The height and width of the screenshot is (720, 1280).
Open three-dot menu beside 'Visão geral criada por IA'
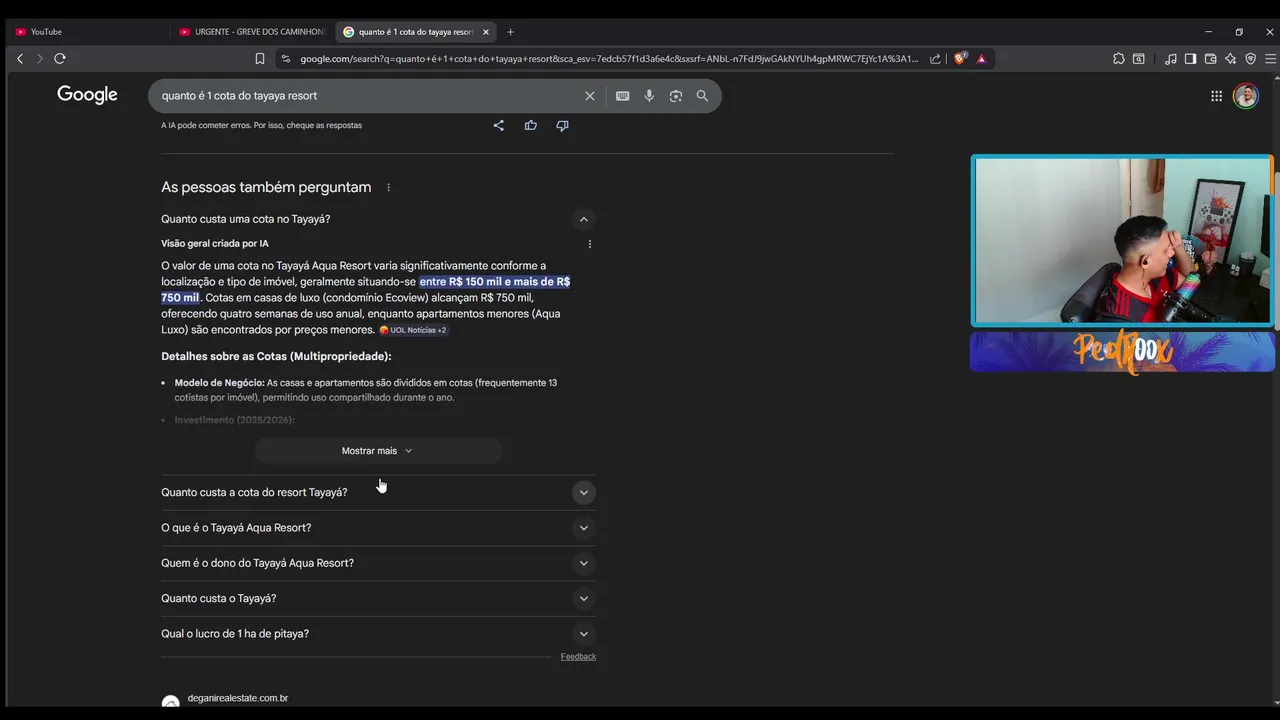(589, 244)
